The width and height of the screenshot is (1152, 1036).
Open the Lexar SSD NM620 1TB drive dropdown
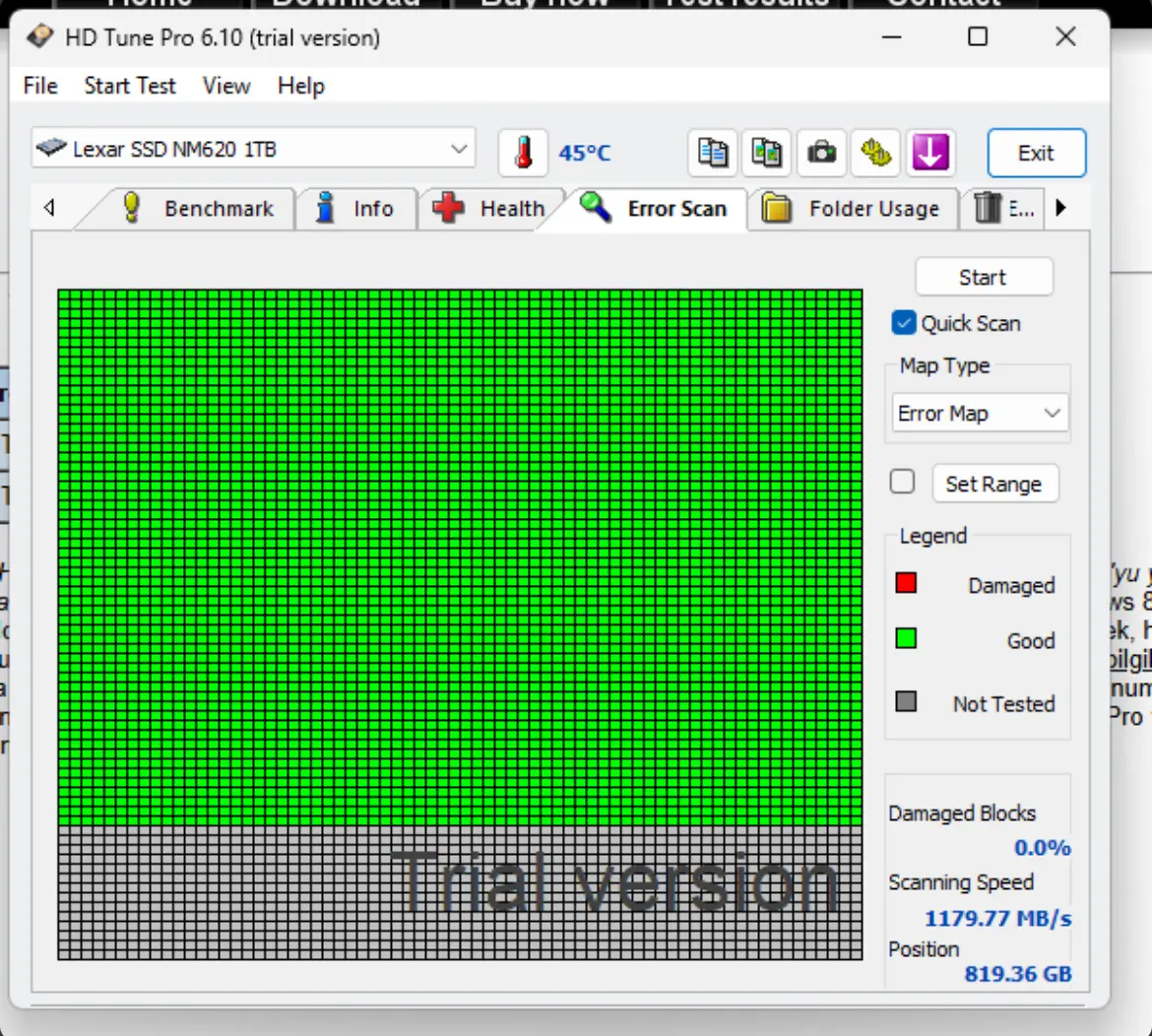pyautogui.click(x=253, y=149)
